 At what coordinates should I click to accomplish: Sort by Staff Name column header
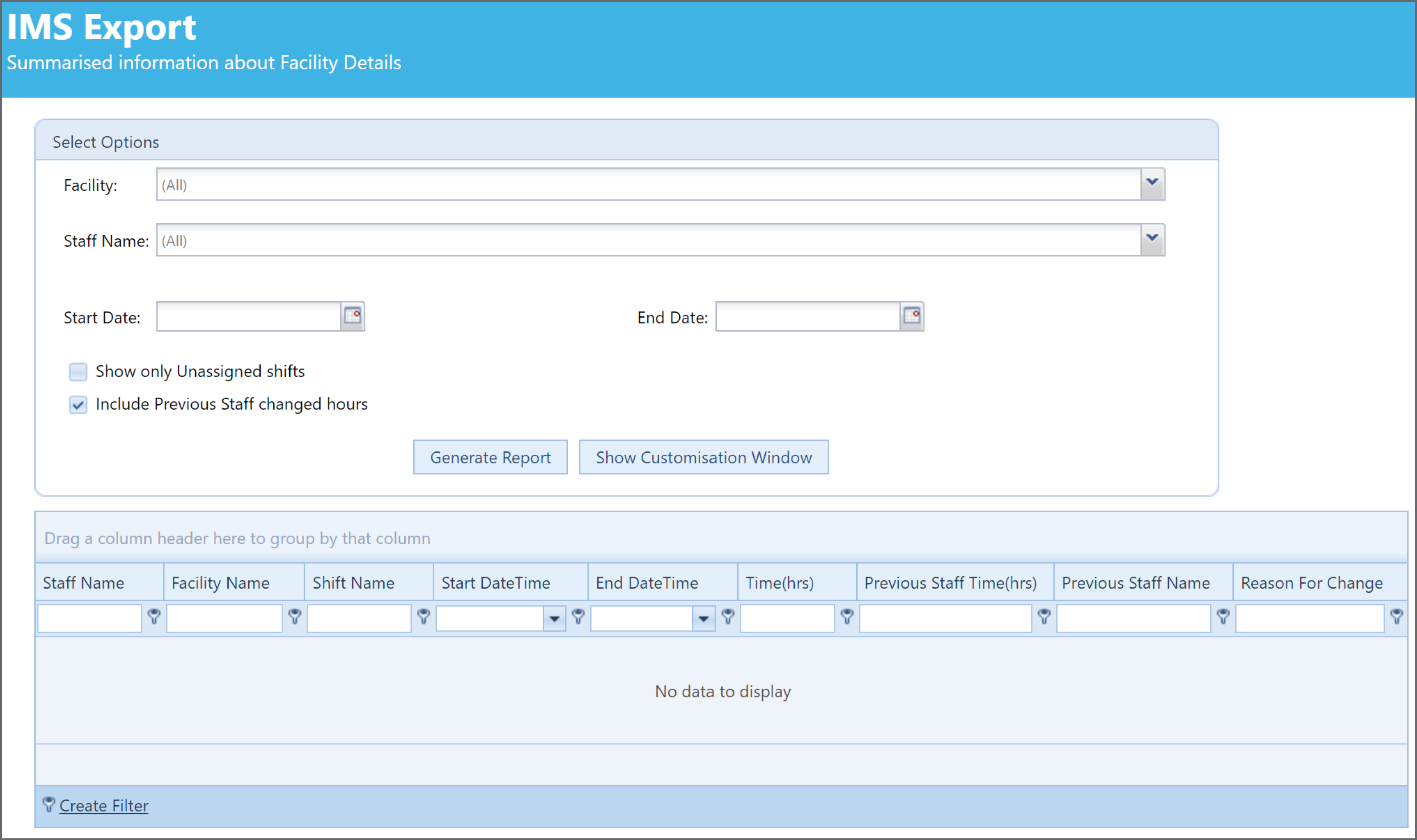(x=100, y=582)
